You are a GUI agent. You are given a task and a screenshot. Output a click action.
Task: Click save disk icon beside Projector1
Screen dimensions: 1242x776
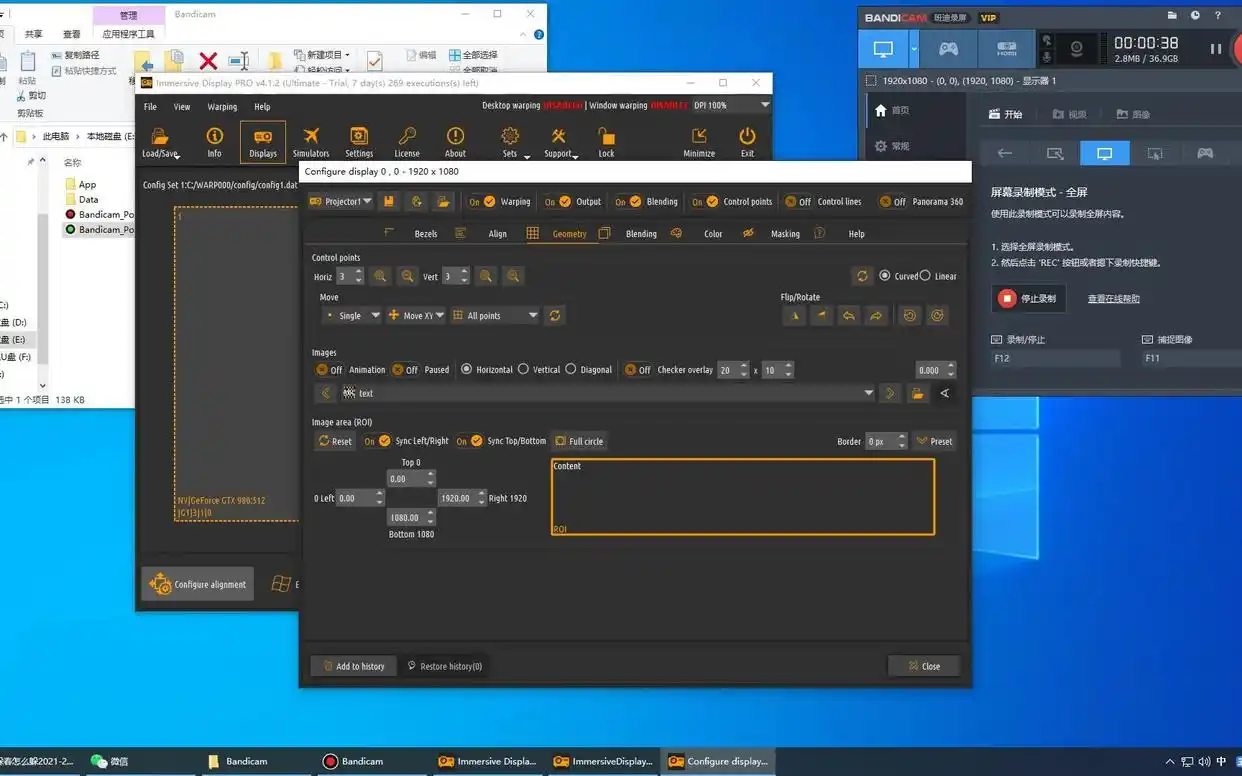click(389, 201)
